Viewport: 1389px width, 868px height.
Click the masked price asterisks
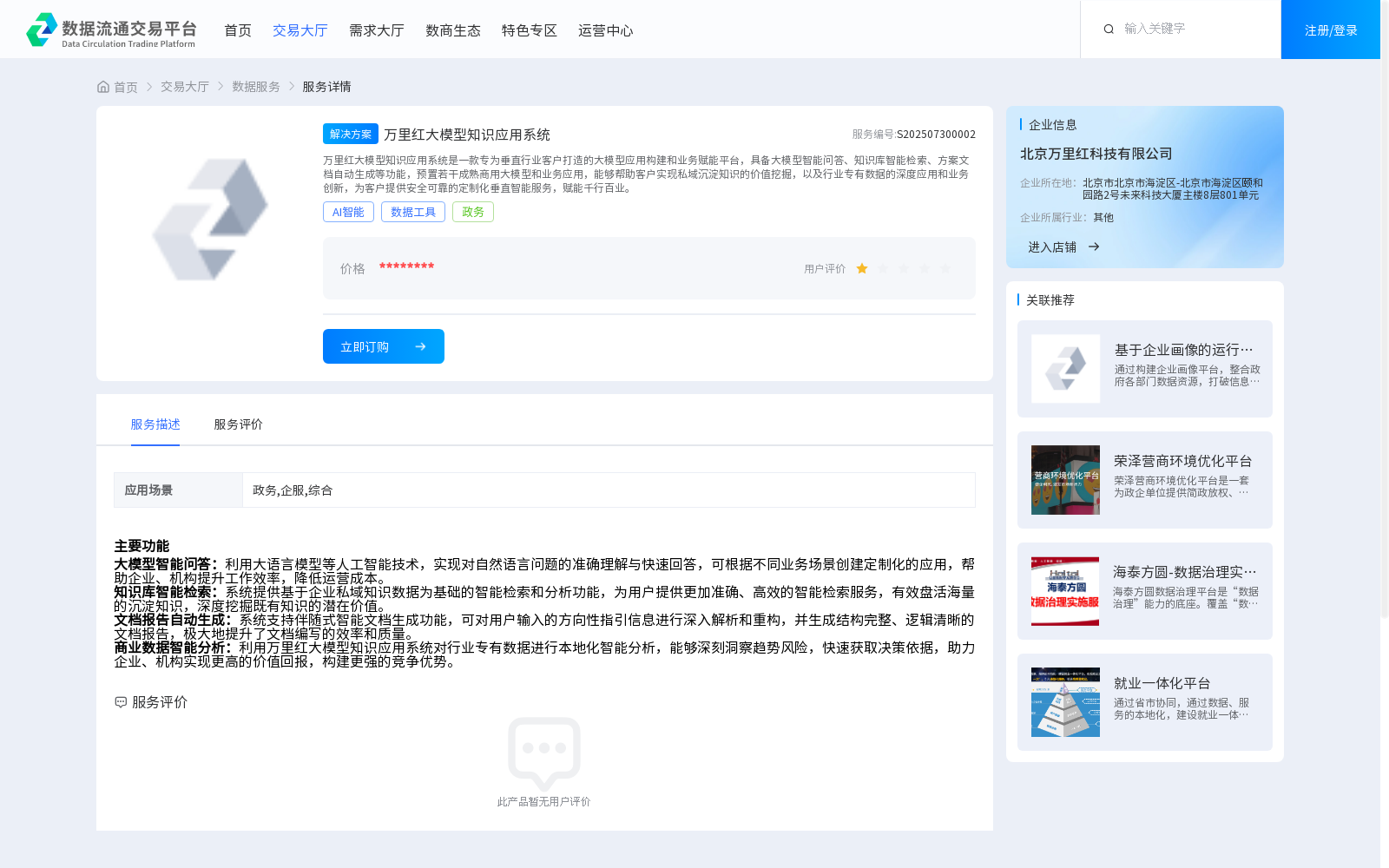(x=406, y=266)
